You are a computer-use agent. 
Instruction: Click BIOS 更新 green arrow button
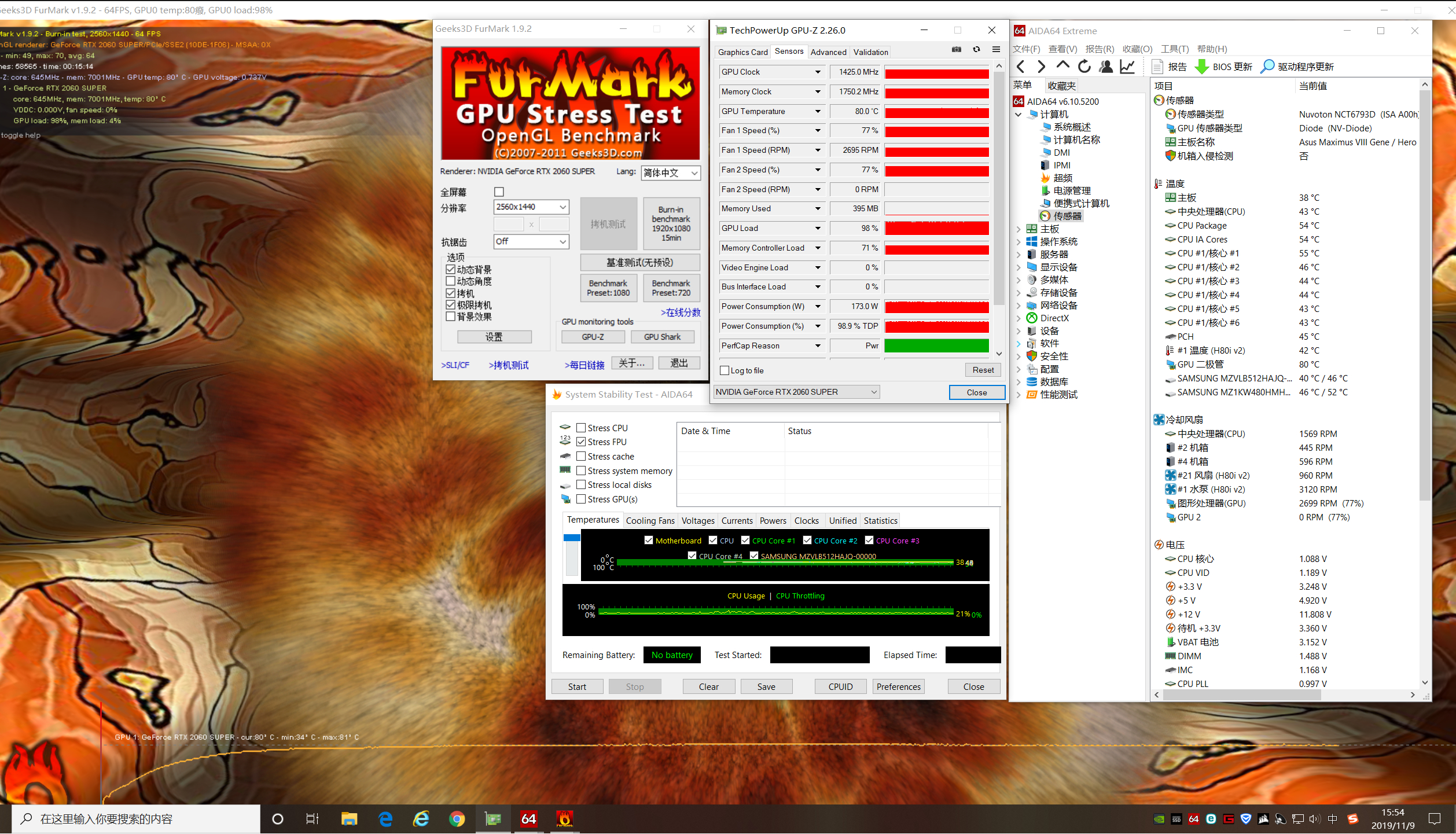tap(1223, 67)
